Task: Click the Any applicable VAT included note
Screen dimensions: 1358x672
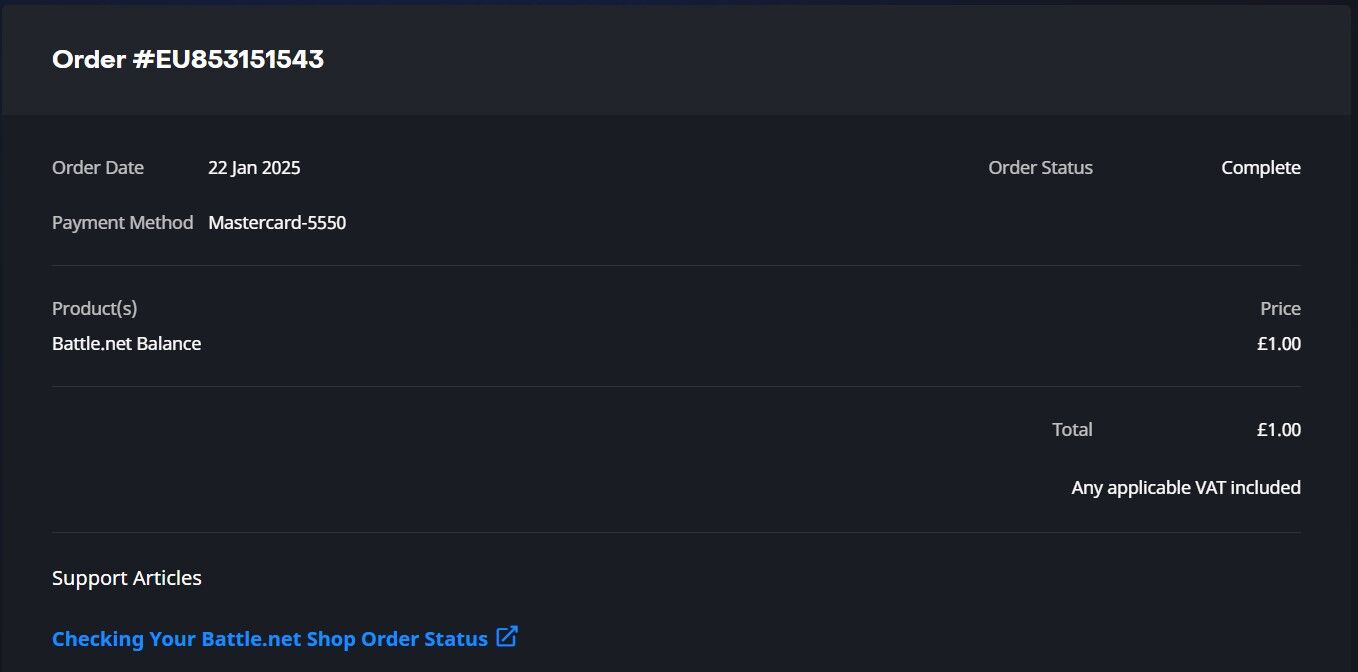Action: pyautogui.click(x=1186, y=488)
